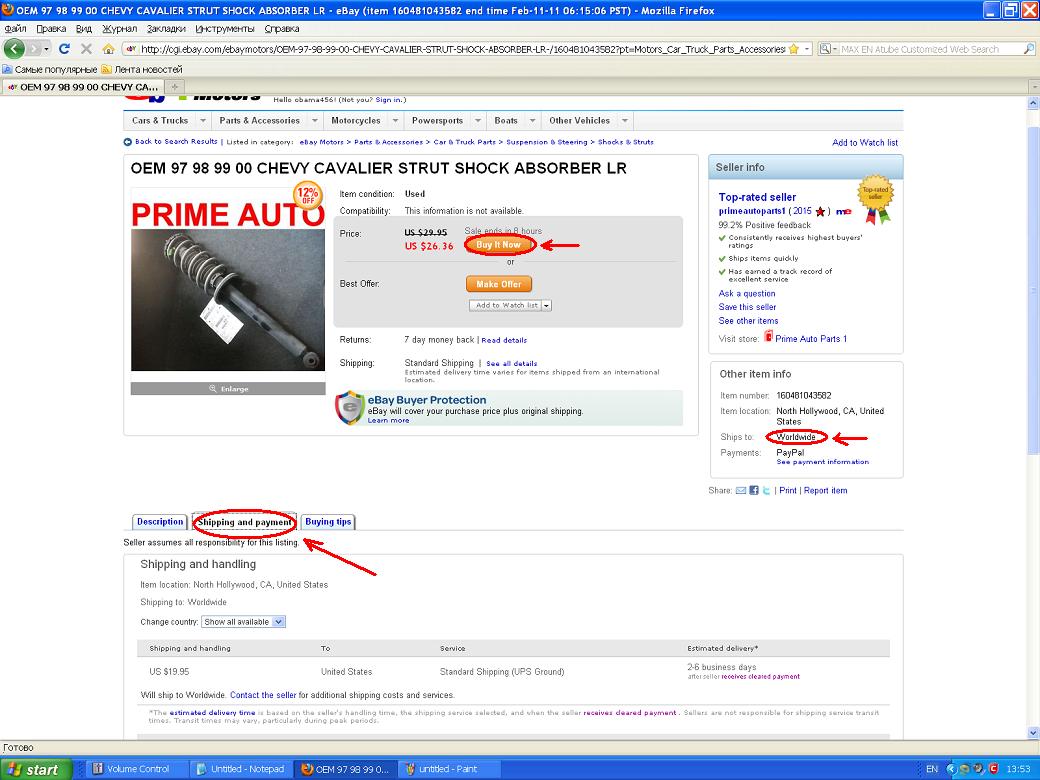Click the eBay Buyer Protection shield icon
The height and width of the screenshot is (780, 1040).
point(350,407)
